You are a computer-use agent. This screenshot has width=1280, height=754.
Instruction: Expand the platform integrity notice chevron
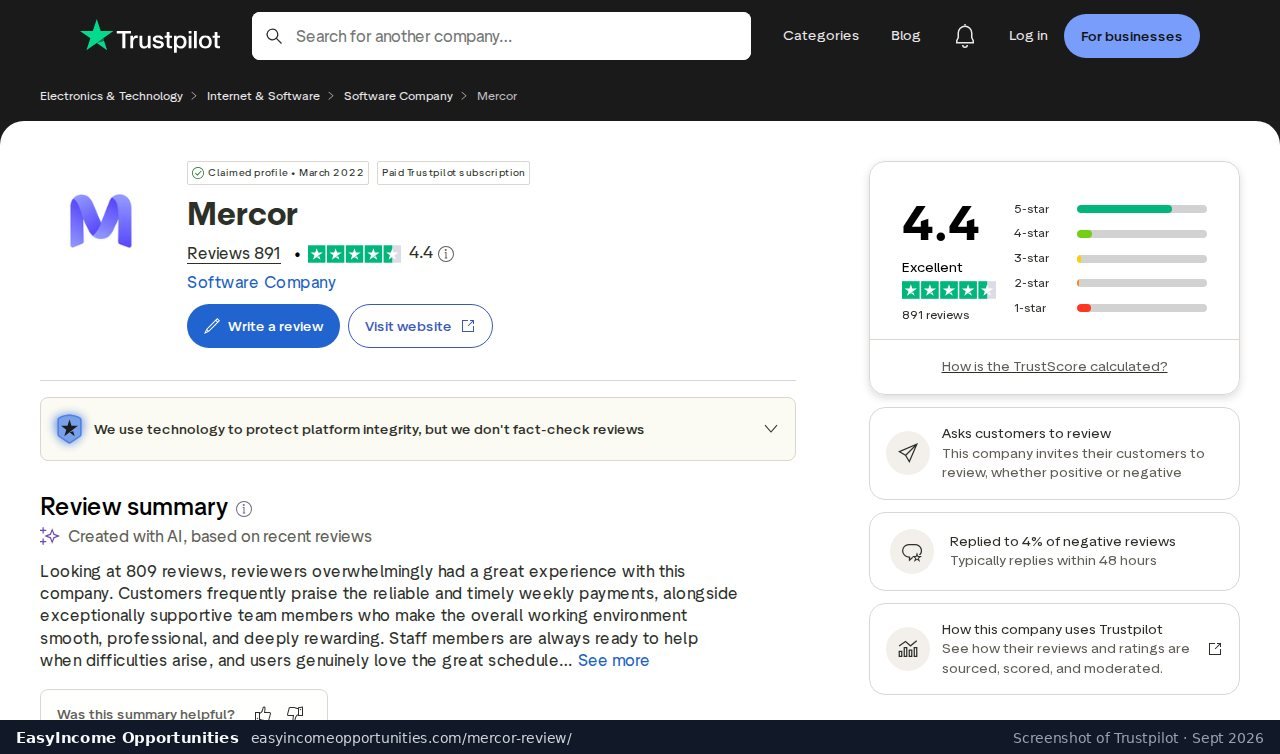[x=771, y=429]
